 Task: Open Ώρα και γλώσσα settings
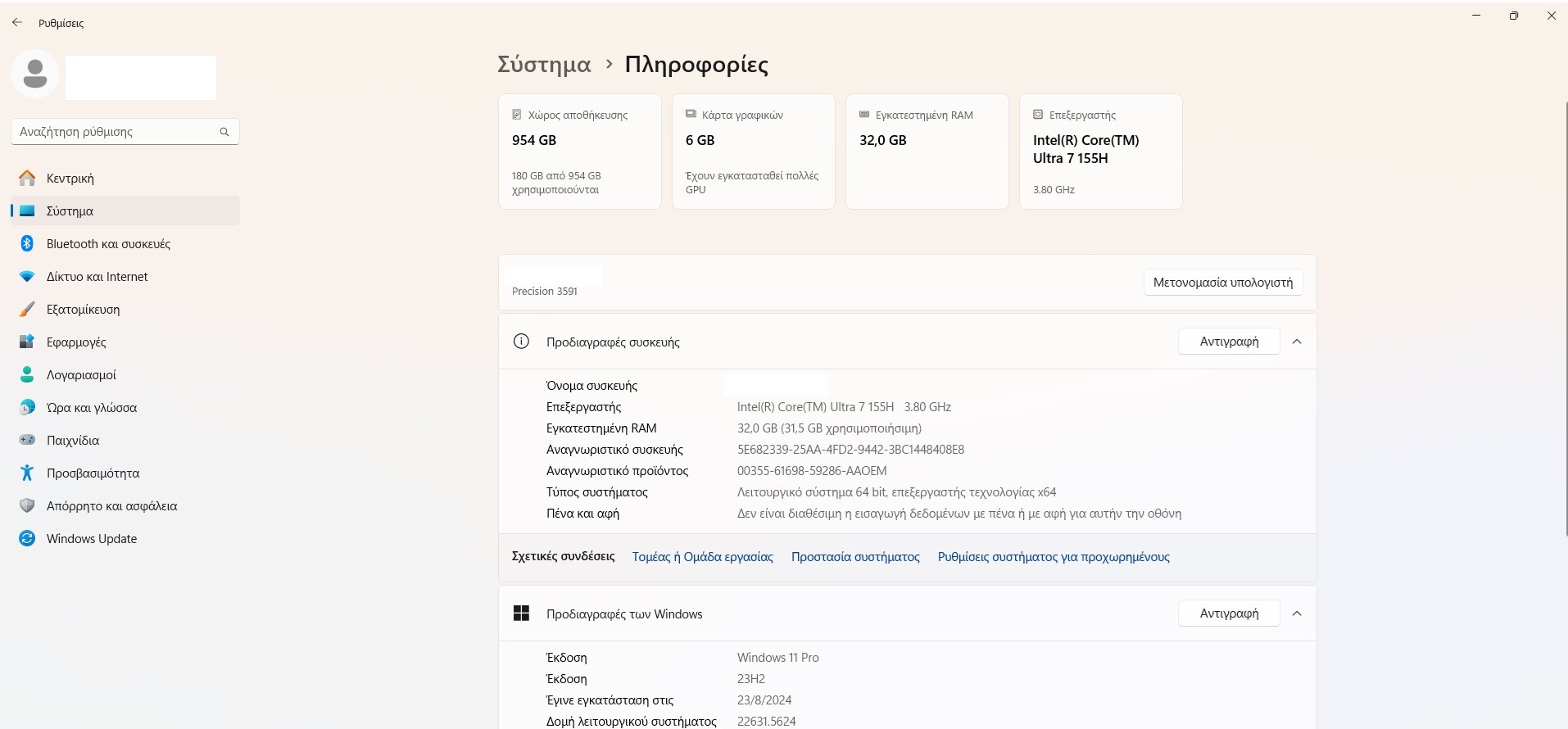(x=92, y=408)
